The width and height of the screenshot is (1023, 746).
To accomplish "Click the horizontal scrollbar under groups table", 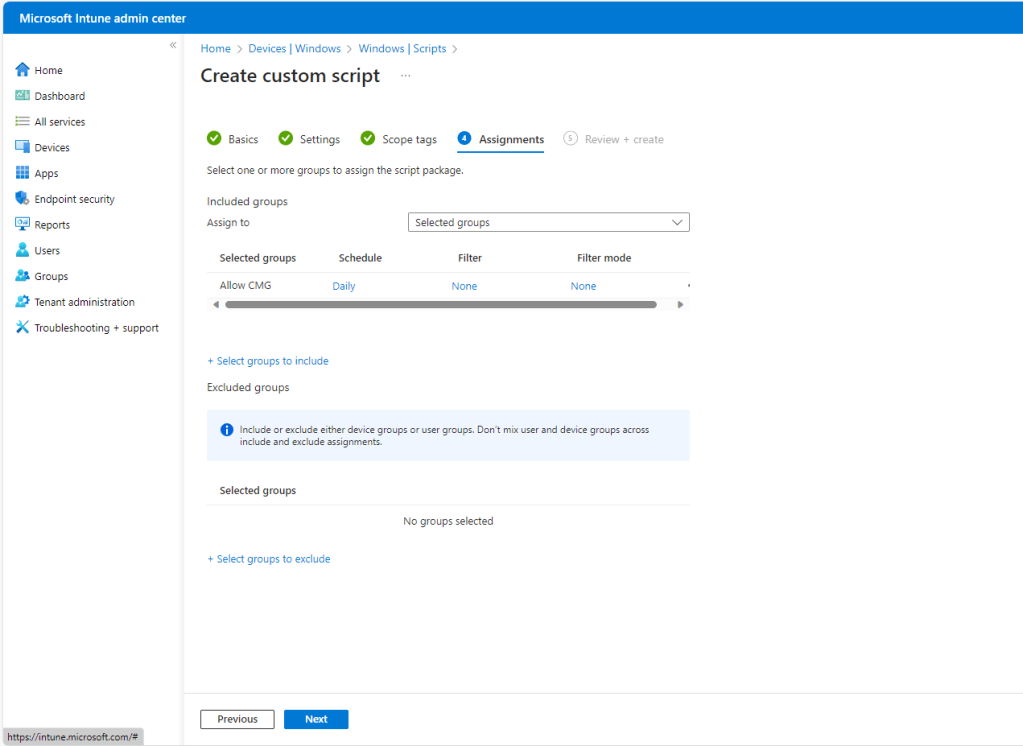I will pyautogui.click(x=440, y=304).
